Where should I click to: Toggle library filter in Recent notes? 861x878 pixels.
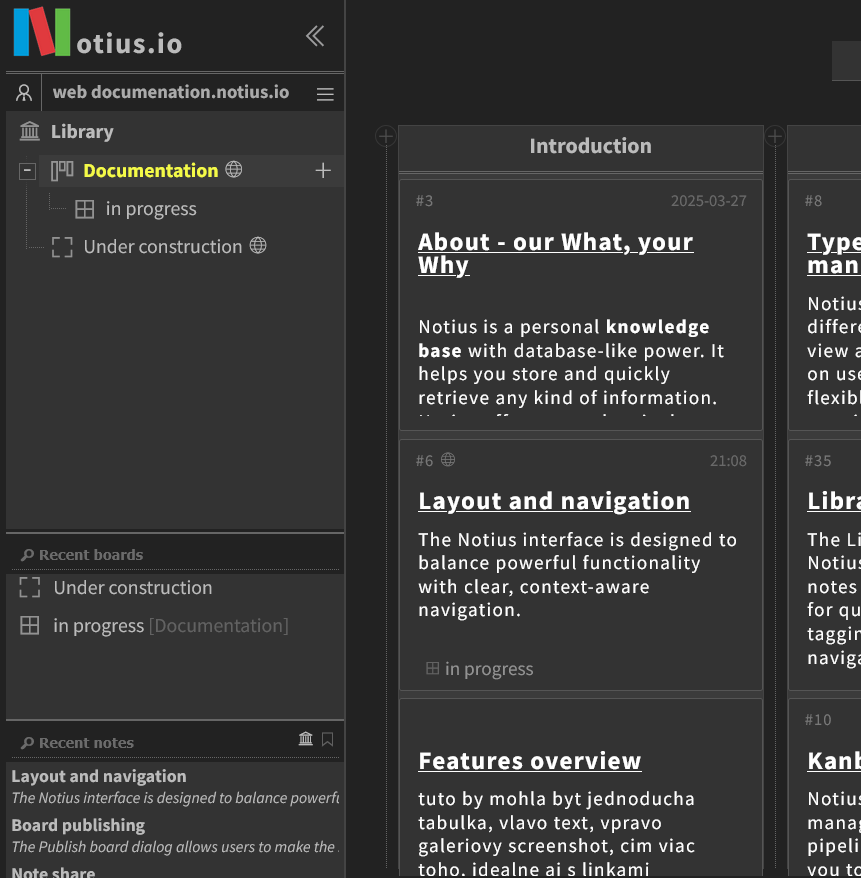click(x=306, y=739)
